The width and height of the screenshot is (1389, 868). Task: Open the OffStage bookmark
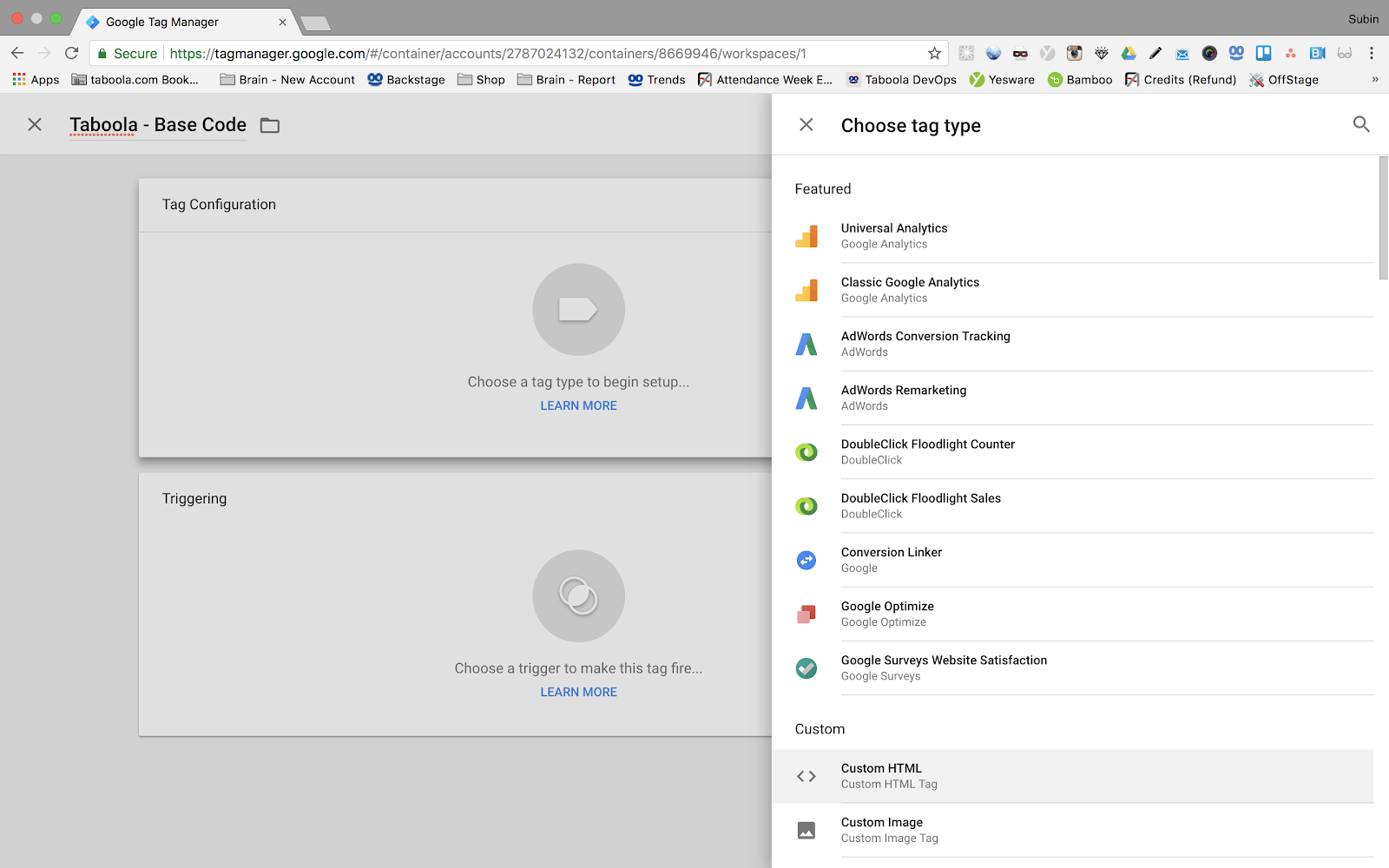coord(1284,79)
